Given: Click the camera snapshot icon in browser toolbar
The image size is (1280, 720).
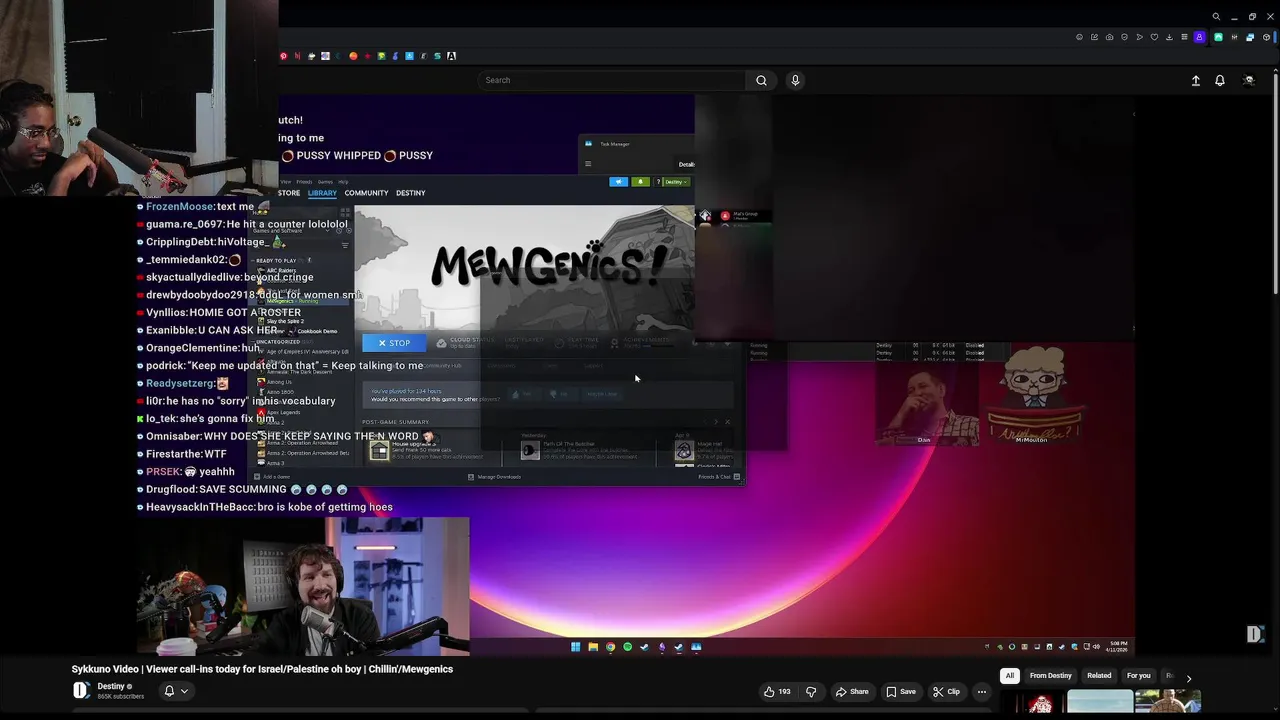Looking at the screenshot, I should (x=1109, y=37).
